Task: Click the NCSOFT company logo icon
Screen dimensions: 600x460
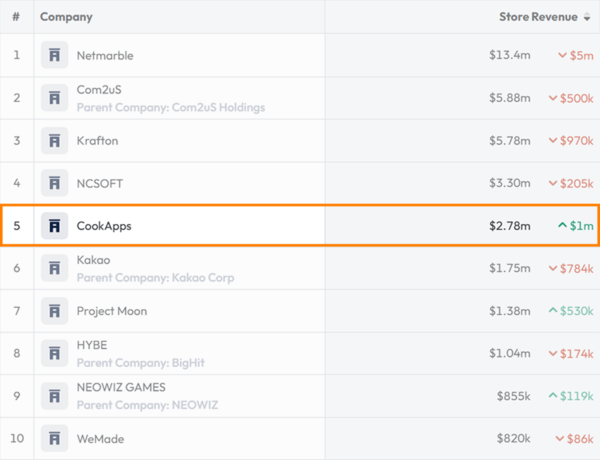Action: click(x=55, y=183)
